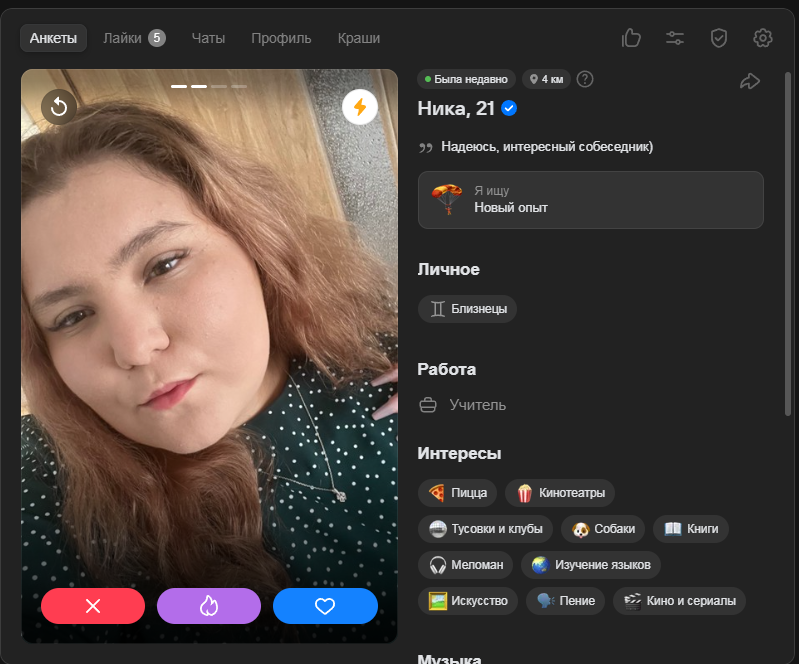Open the Краши tab
Image resolution: width=799 pixels, height=664 pixels.
point(359,38)
